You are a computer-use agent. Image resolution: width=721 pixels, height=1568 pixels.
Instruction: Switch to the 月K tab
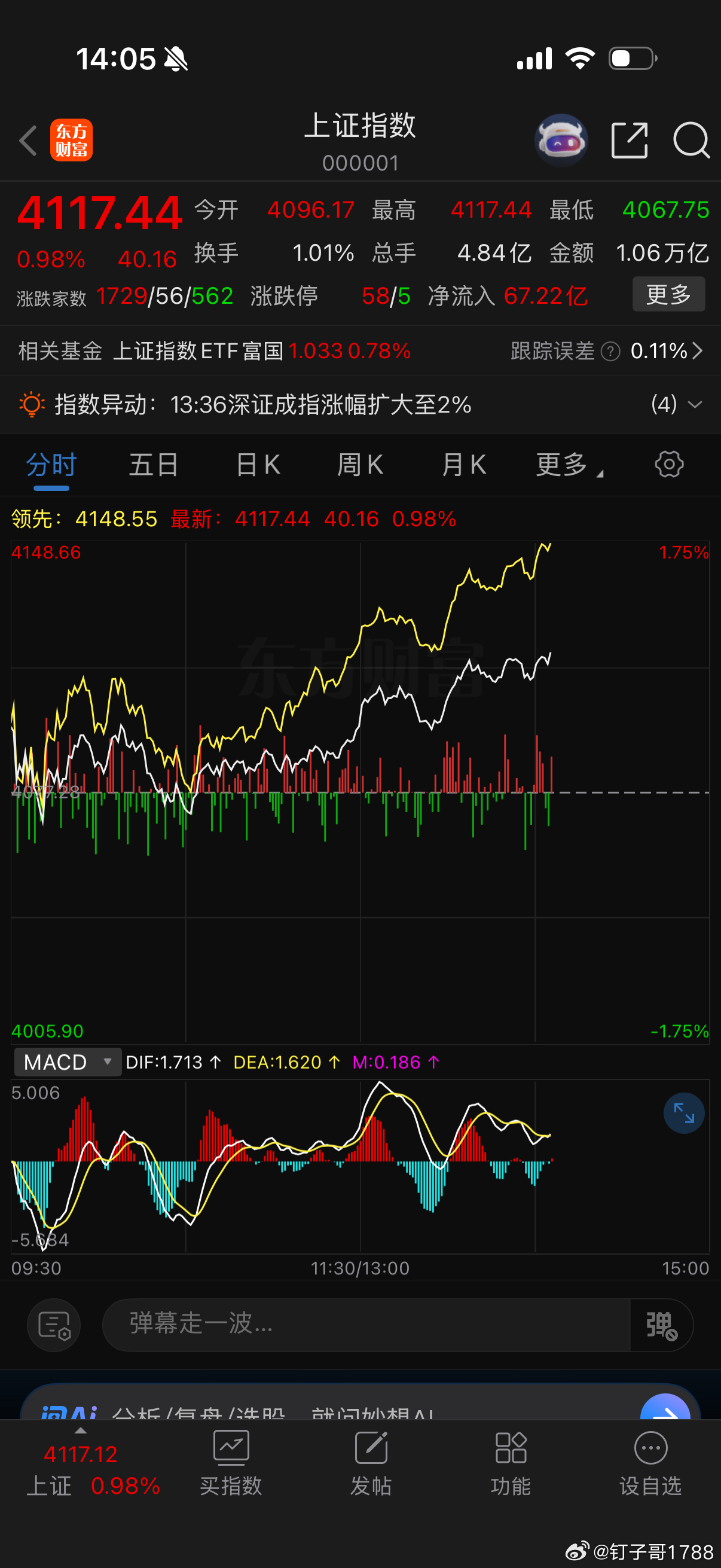(464, 465)
